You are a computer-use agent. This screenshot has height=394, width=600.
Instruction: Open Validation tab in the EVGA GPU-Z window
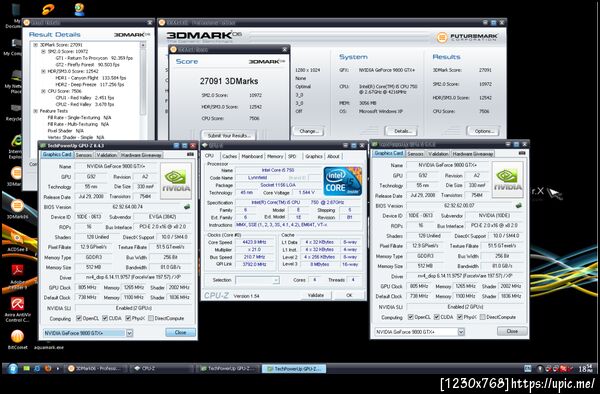(x=106, y=155)
